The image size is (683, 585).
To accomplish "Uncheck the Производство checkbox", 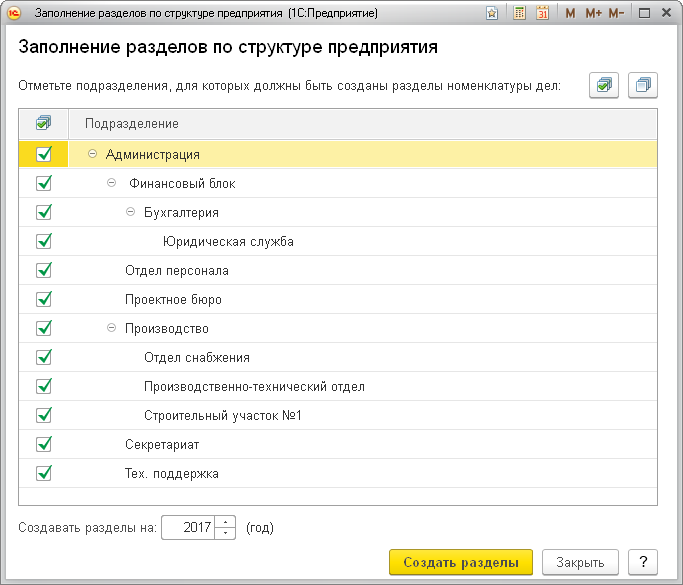I will coord(44,328).
